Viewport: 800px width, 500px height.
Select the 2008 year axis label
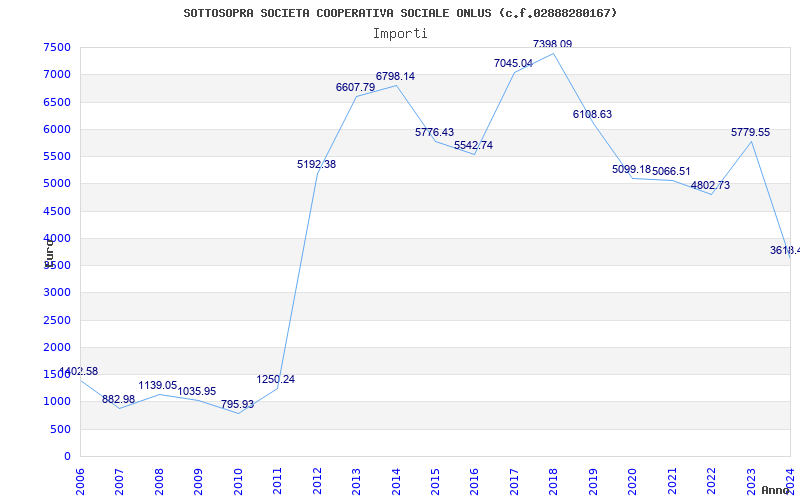(159, 483)
